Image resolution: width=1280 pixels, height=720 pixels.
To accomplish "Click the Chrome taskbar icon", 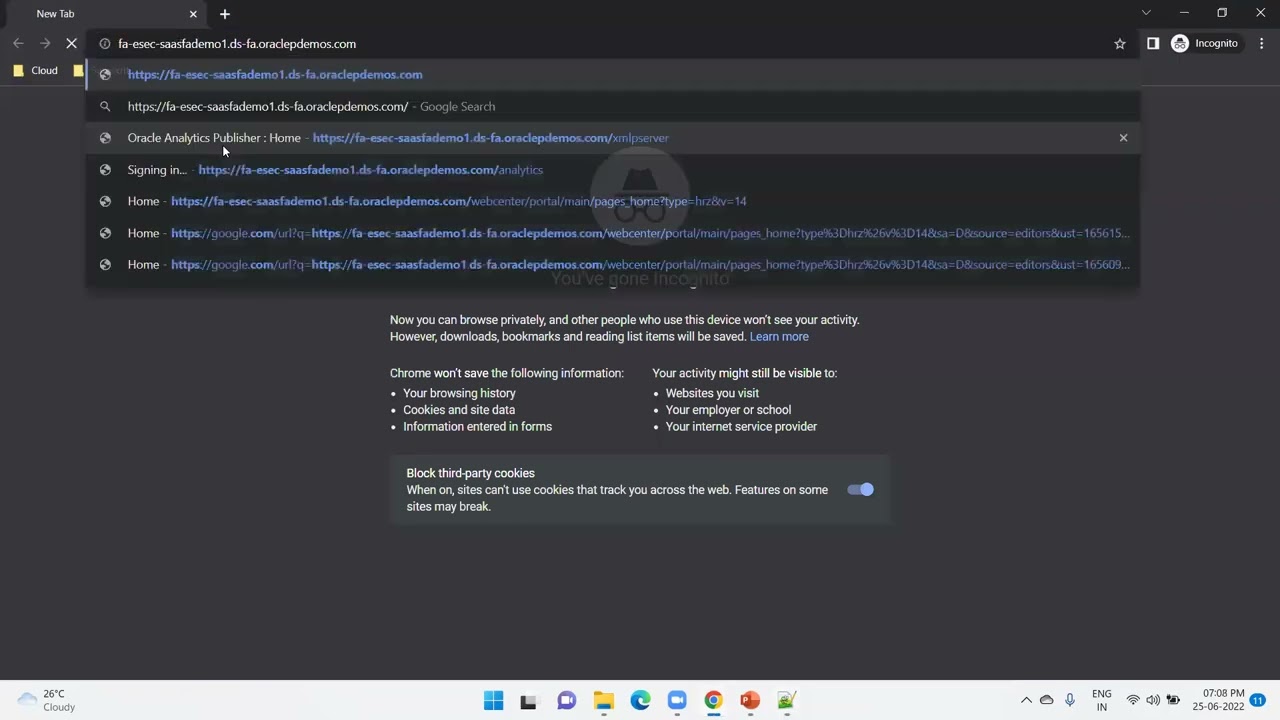I will click(x=713, y=701).
